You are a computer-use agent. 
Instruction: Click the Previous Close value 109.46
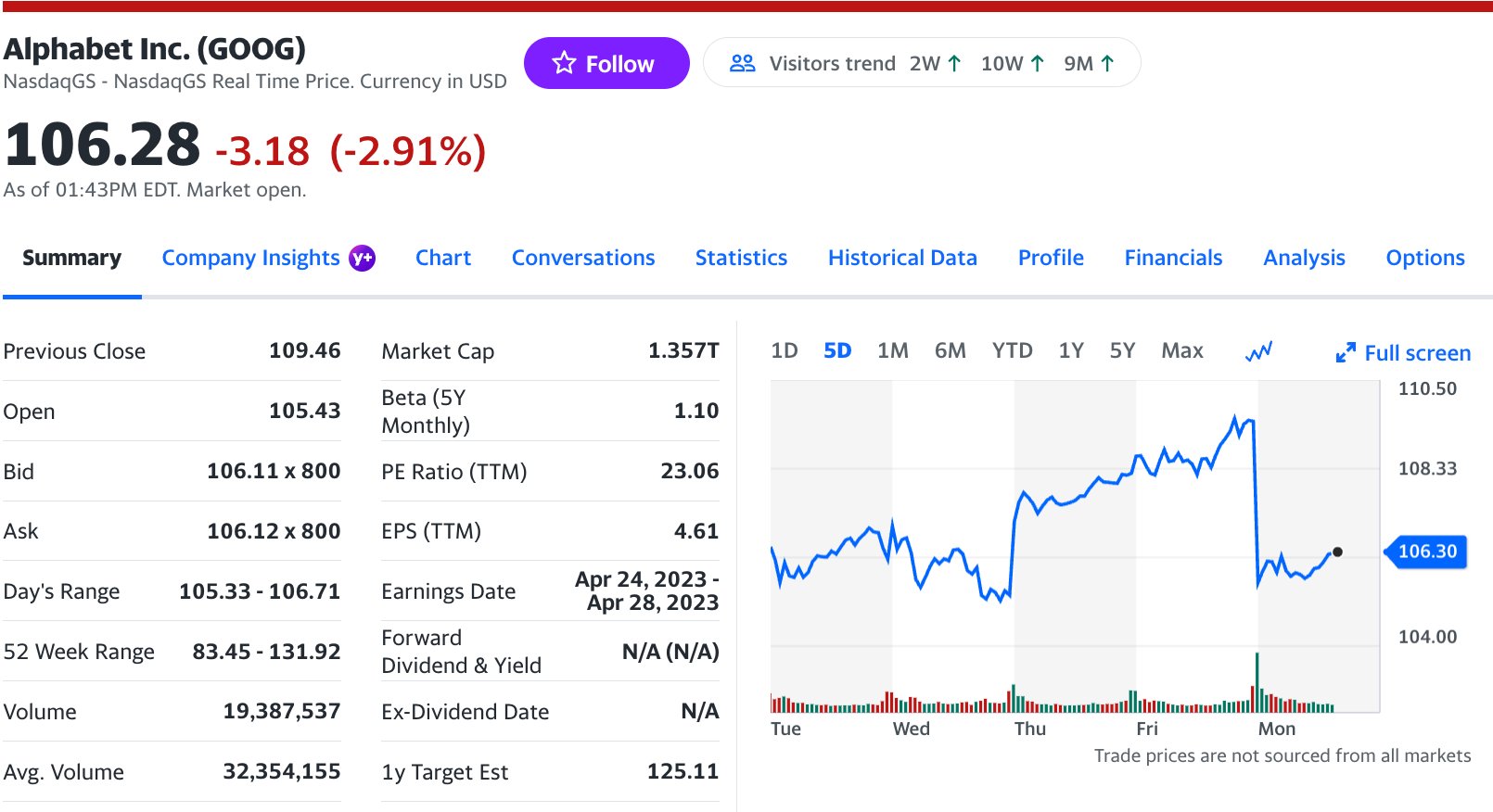coord(305,350)
